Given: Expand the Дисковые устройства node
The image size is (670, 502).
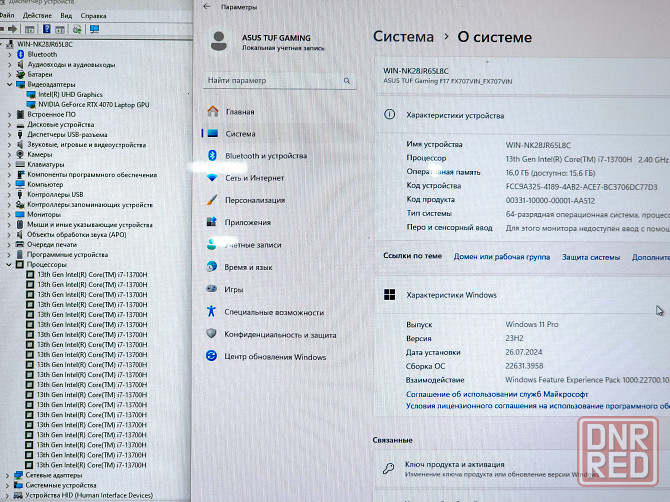Looking at the screenshot, I should coord(9,124).
